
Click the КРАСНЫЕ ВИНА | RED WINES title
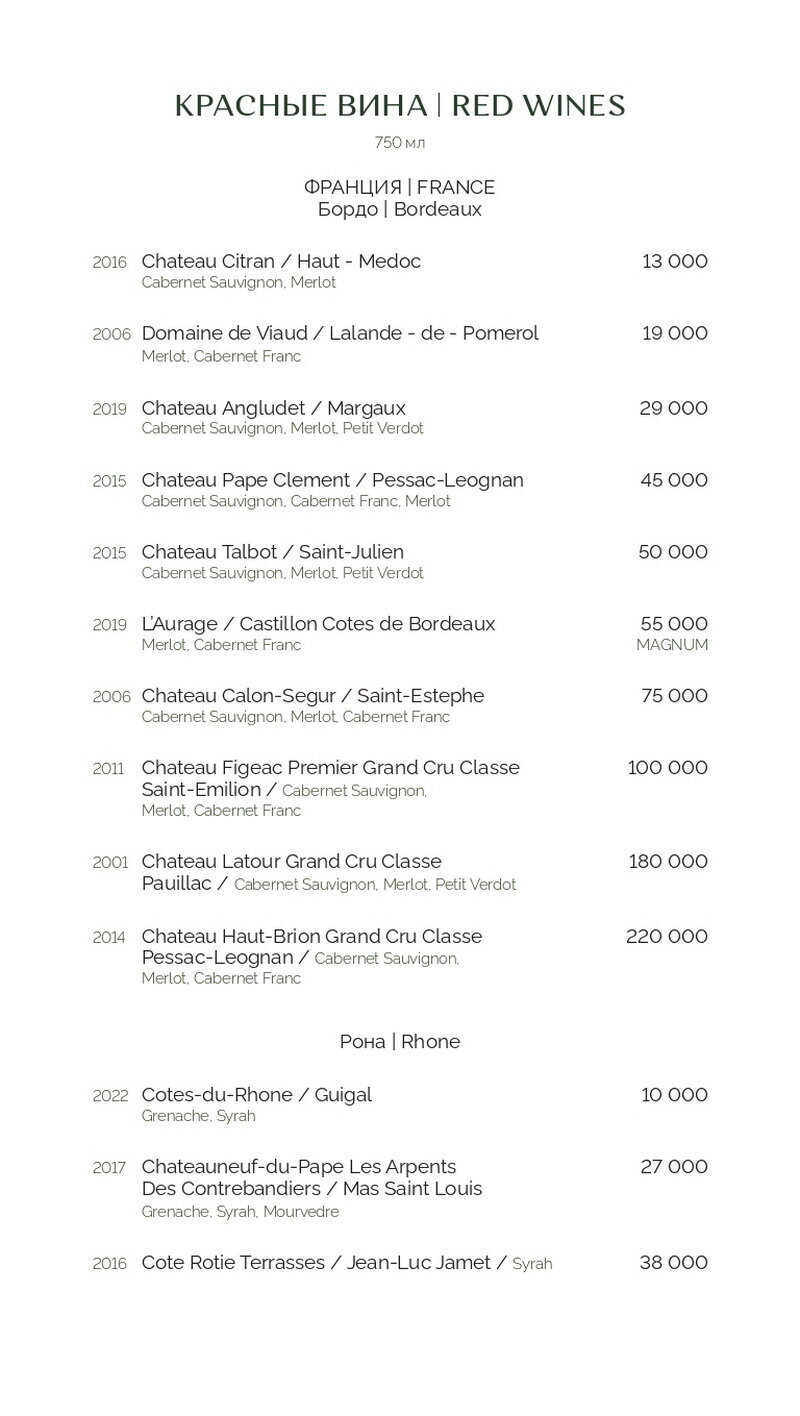pos(400,106)
